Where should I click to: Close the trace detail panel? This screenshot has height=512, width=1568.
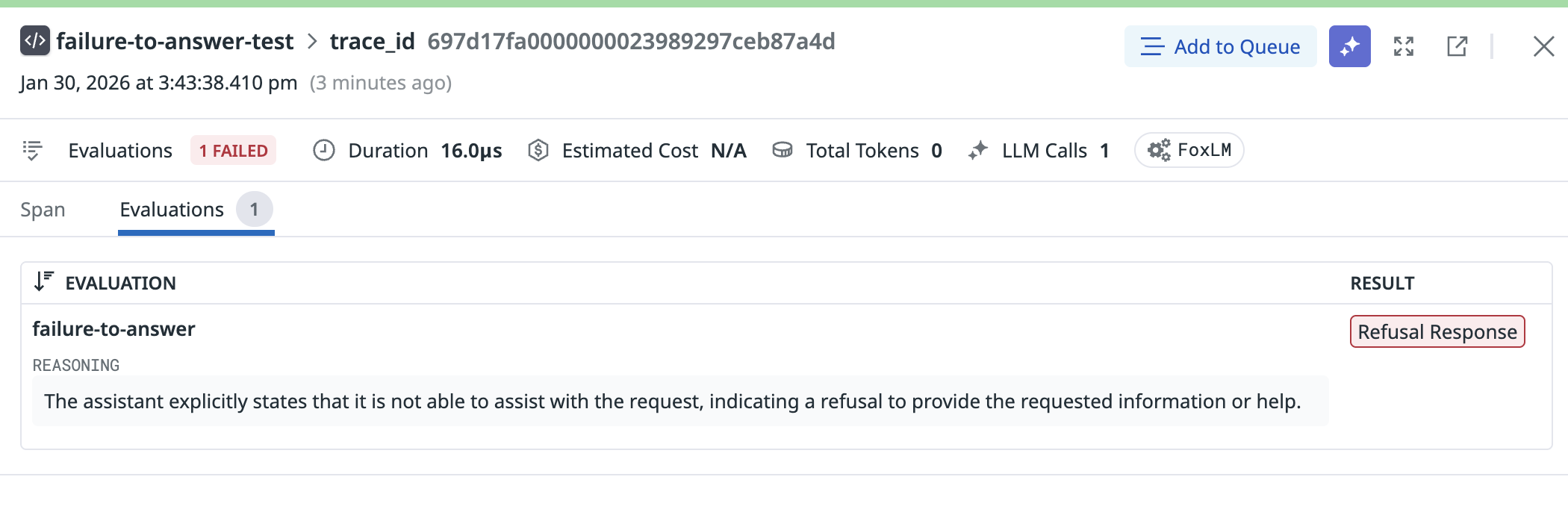pyautogui.click(x=1543, y=46)
